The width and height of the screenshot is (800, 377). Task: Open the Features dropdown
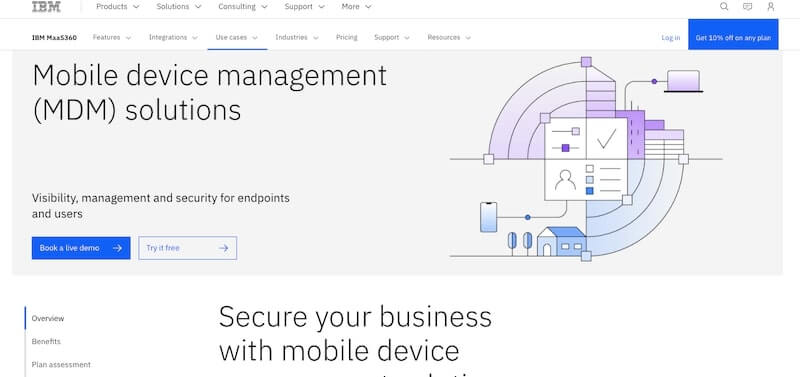[x=112, y=37]
